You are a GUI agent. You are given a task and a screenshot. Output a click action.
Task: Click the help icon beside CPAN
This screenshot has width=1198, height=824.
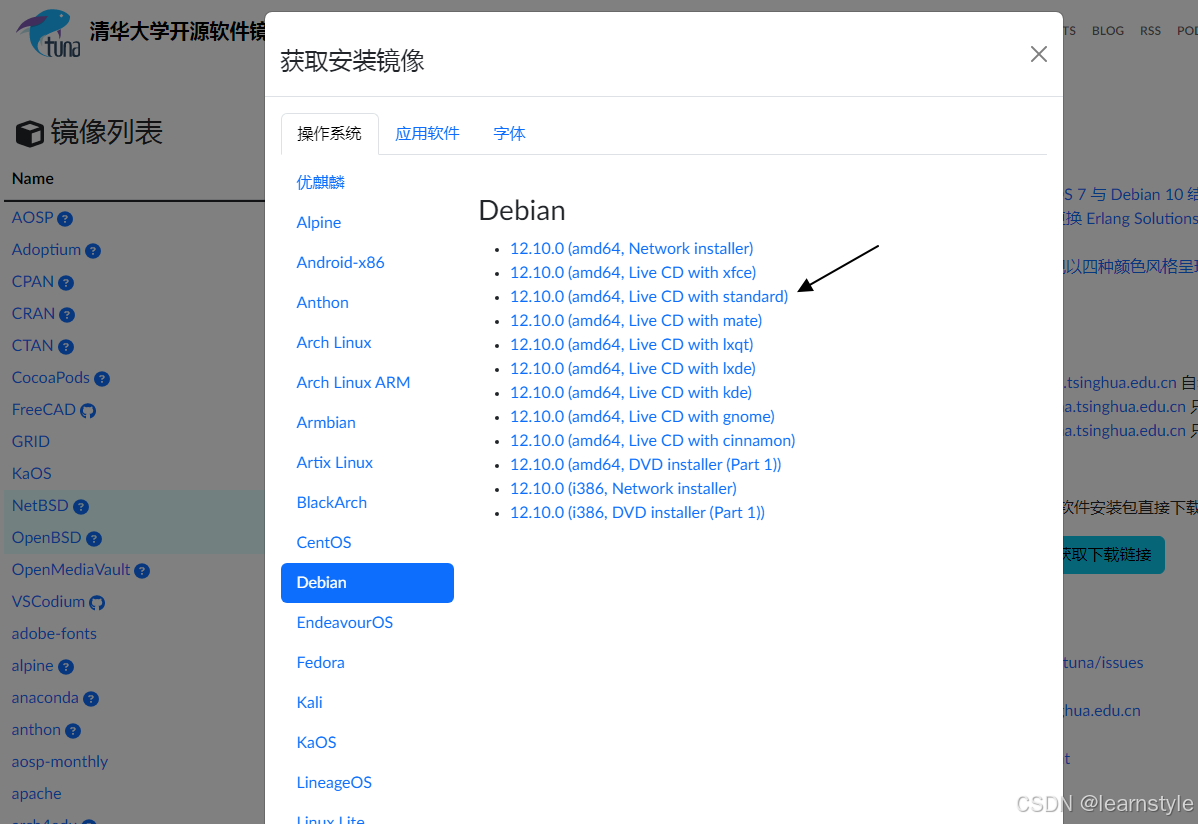pos(66,283)
